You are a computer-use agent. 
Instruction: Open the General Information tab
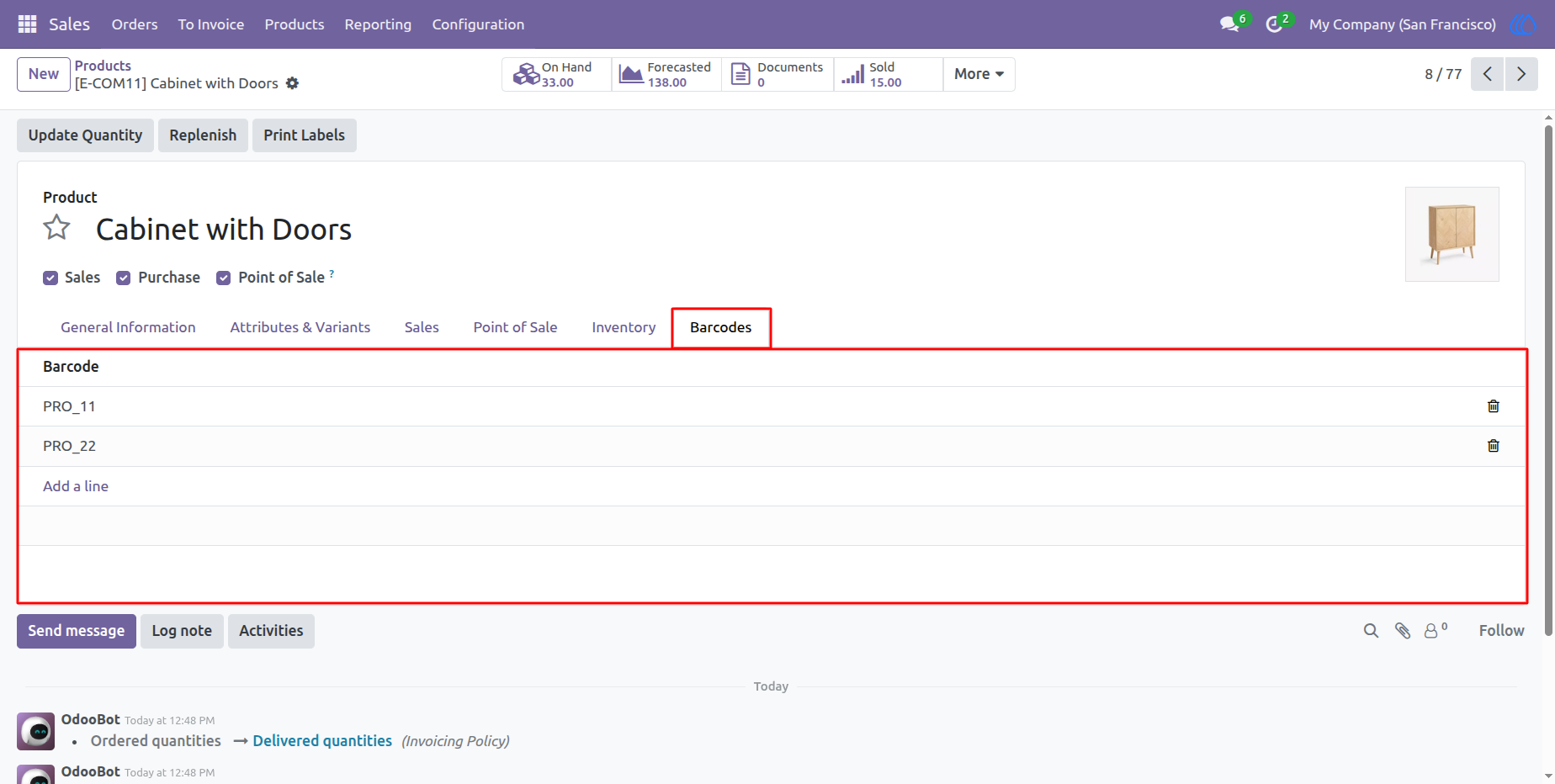coord(128,327)
